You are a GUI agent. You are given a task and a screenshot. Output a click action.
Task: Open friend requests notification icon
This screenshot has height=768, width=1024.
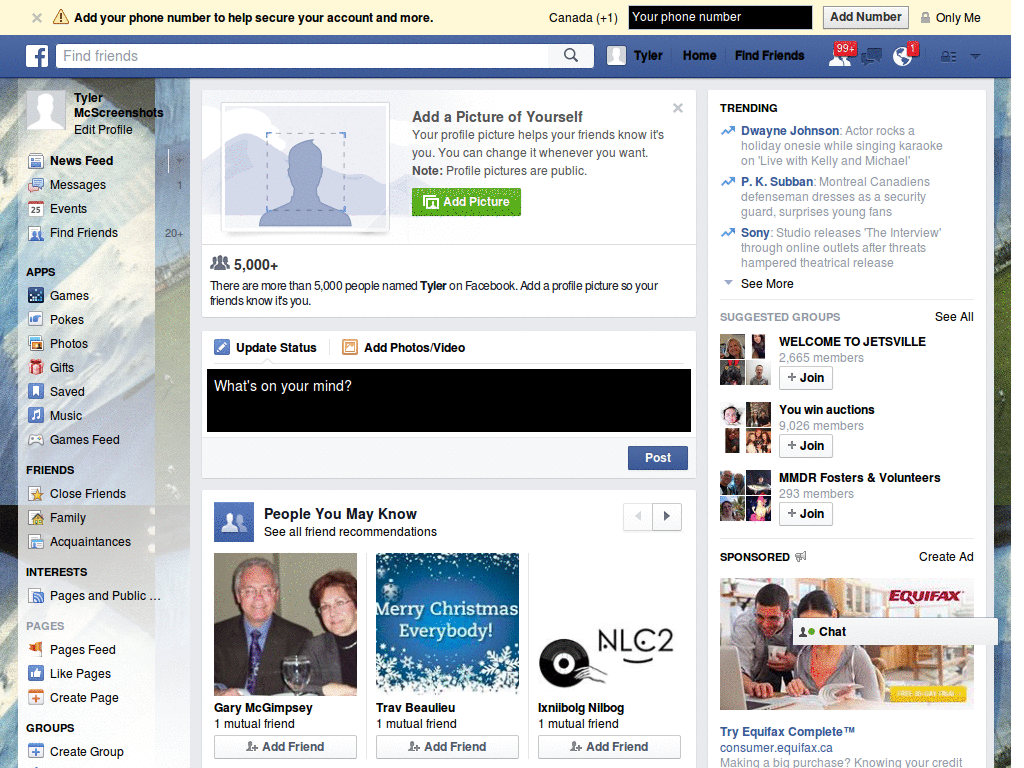(x=840, y=56)
